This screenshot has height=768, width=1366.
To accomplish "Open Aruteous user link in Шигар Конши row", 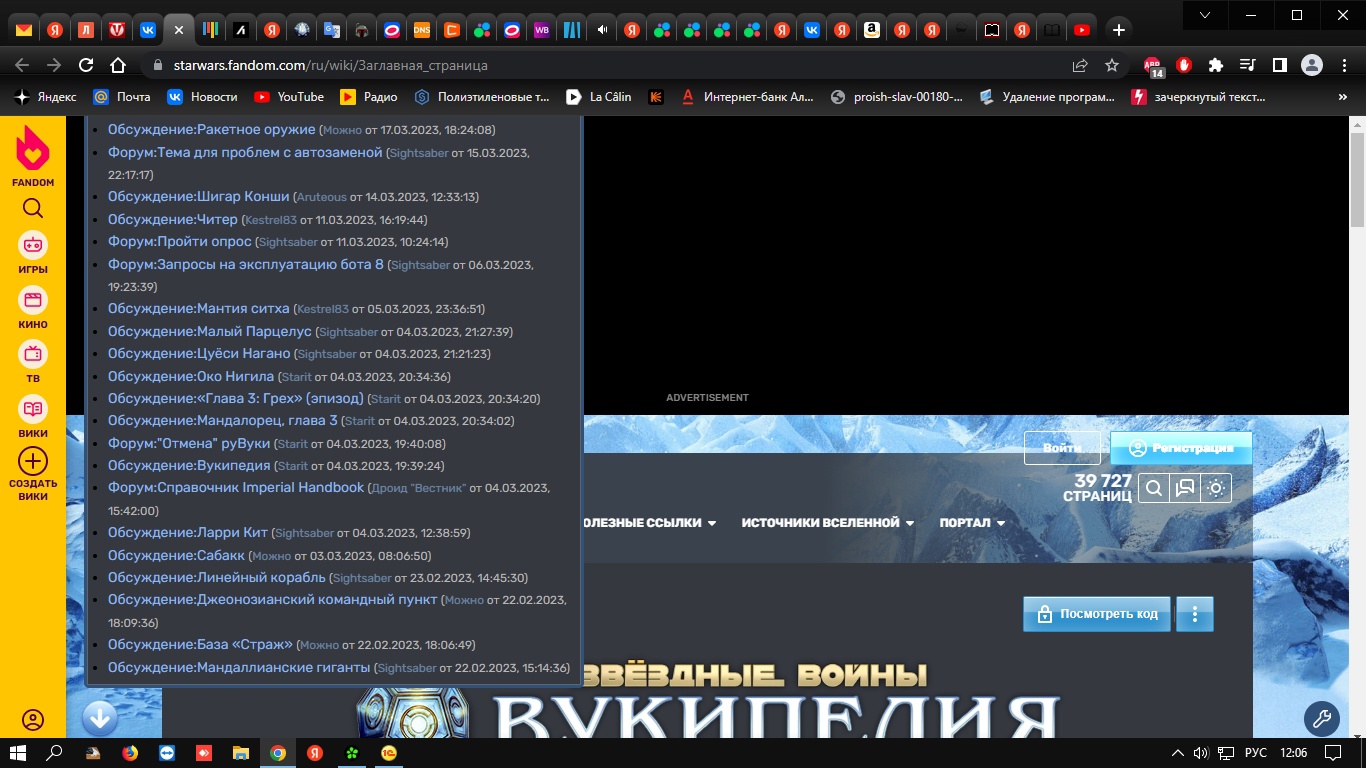I will pos(321,198).
